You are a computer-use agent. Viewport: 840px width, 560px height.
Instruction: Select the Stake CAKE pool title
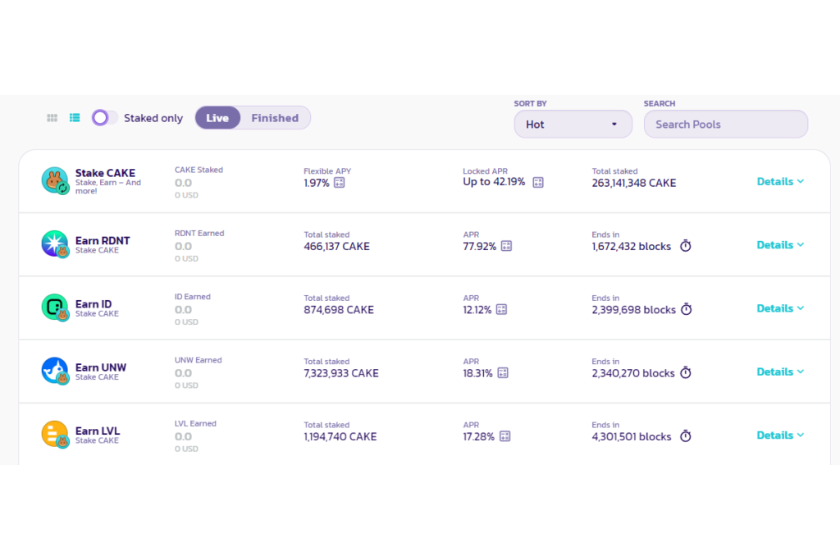click(105, 173)
